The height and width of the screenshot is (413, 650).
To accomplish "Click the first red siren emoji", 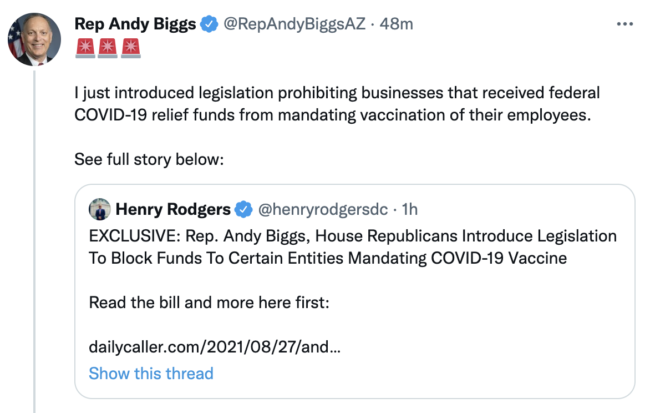I will click(x=86, y=47).
